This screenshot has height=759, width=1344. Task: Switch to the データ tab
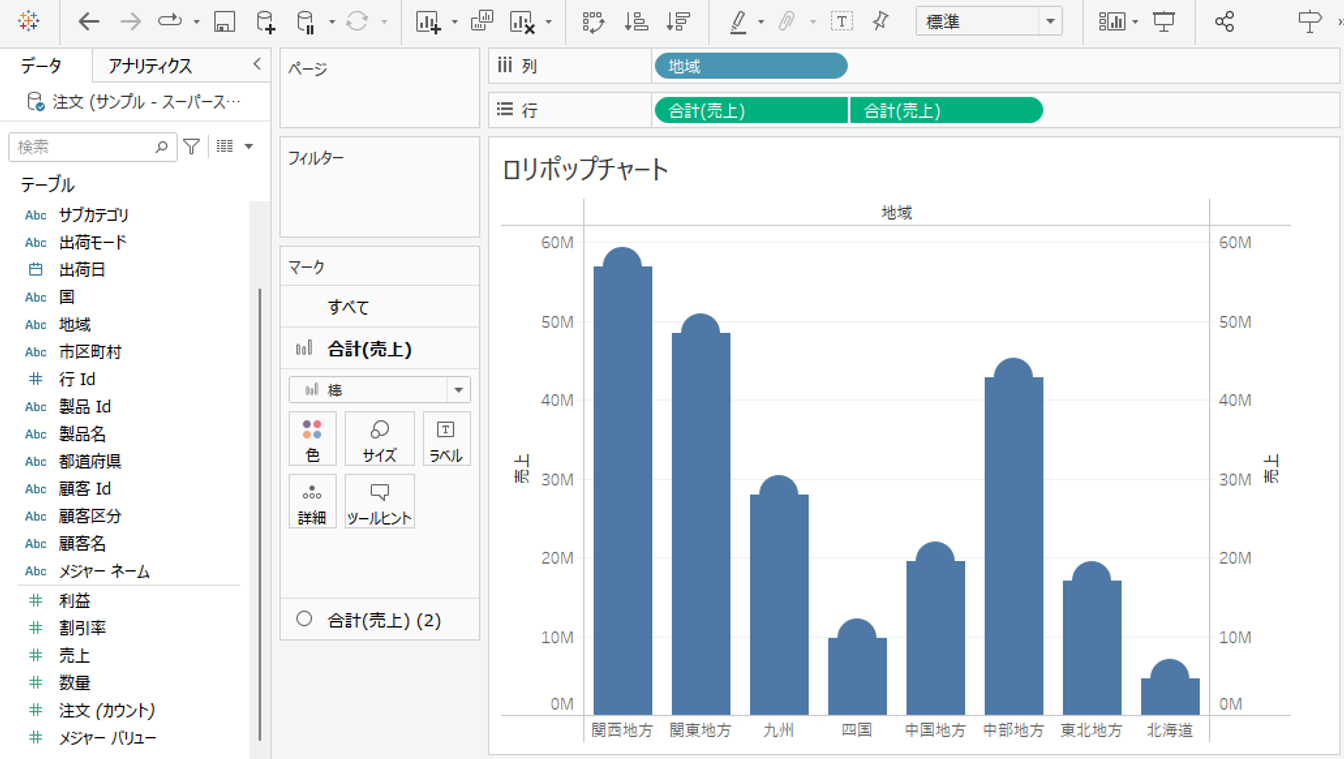pos(41,66)
